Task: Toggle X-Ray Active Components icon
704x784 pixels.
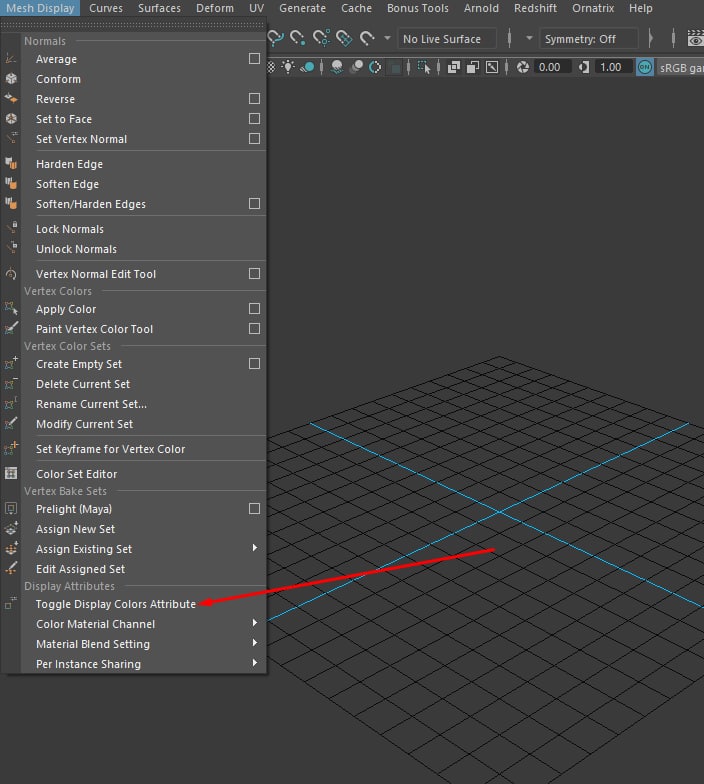Action: tap(473, 67)
